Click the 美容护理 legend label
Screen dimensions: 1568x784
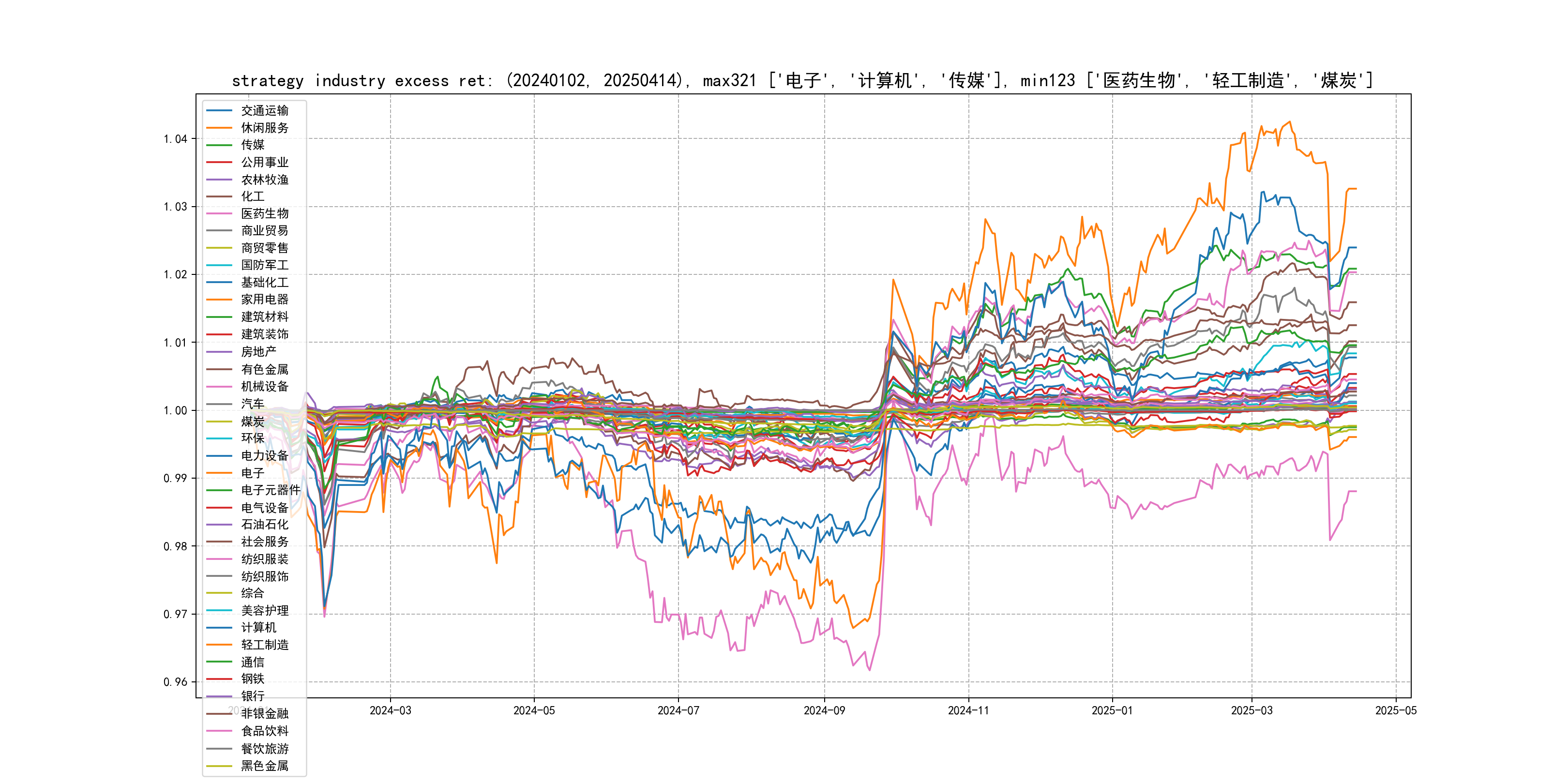264,611
